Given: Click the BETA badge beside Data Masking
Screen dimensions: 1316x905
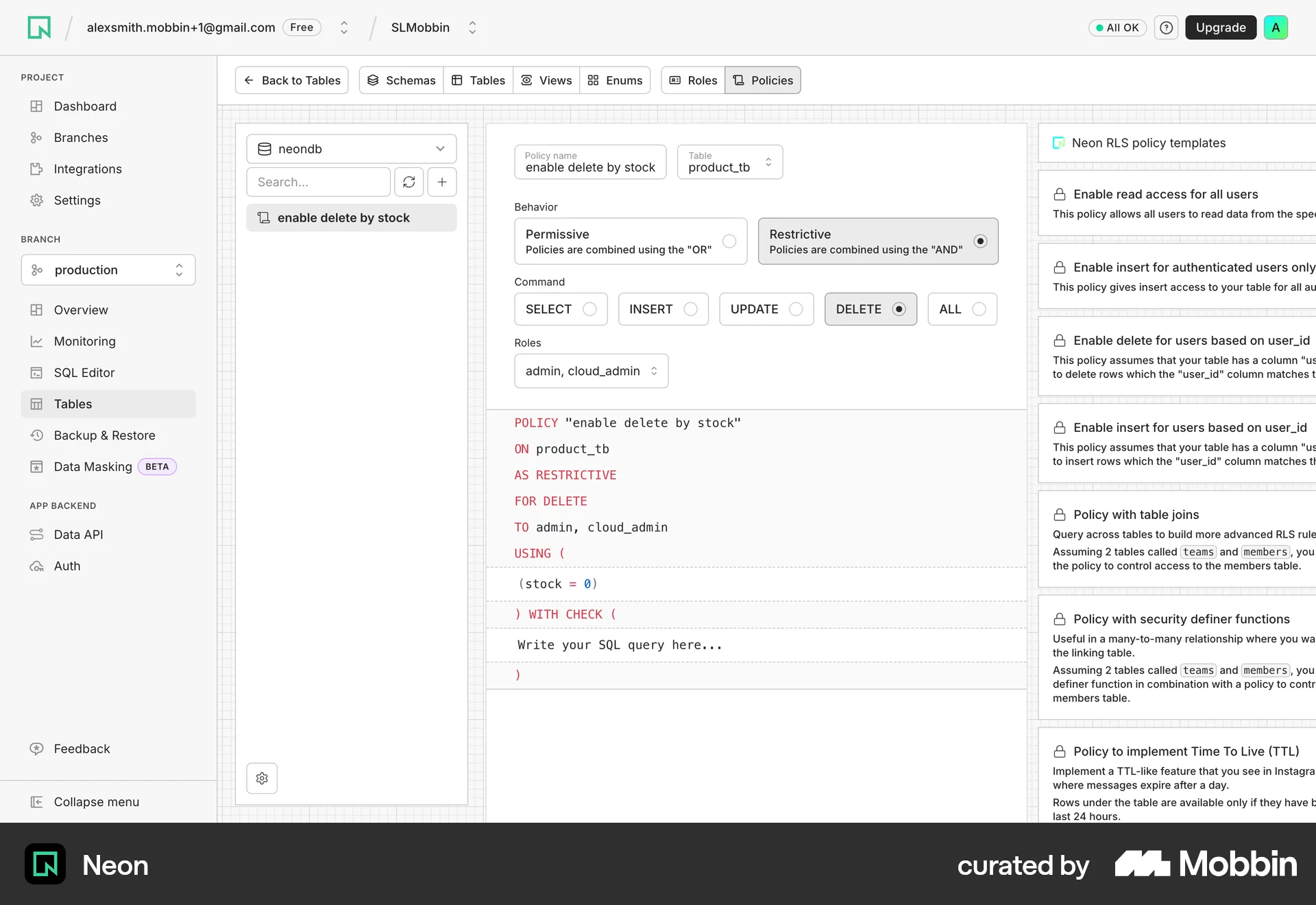Looking at the screenshot, I should 157,467.
